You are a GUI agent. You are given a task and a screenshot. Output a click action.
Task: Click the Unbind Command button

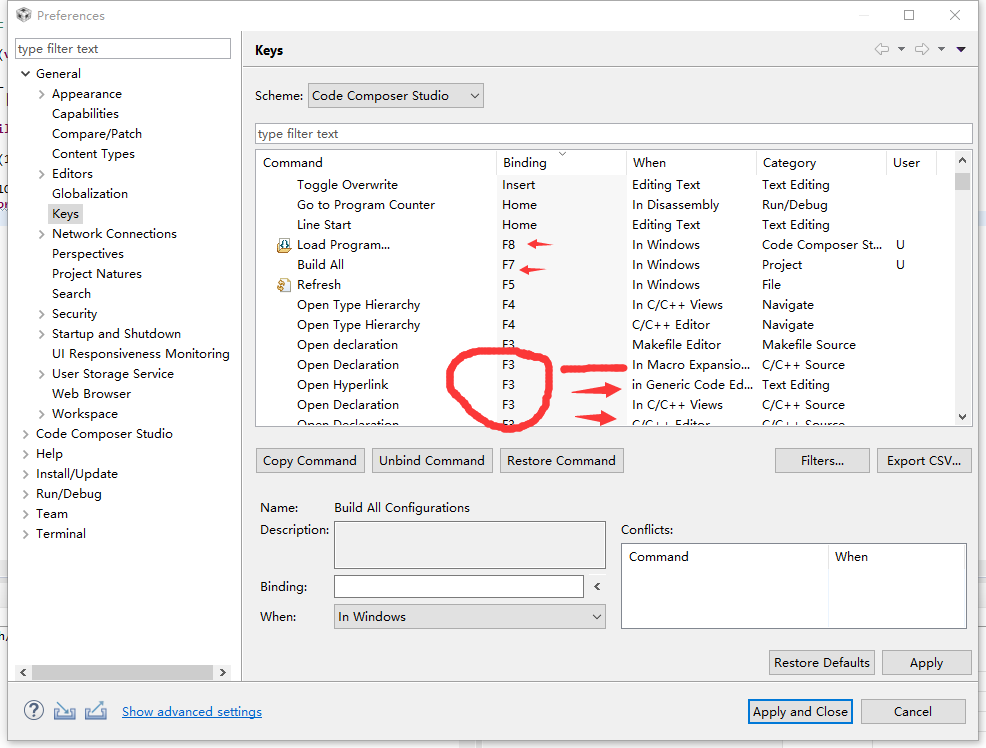click(x=431, y=461)
